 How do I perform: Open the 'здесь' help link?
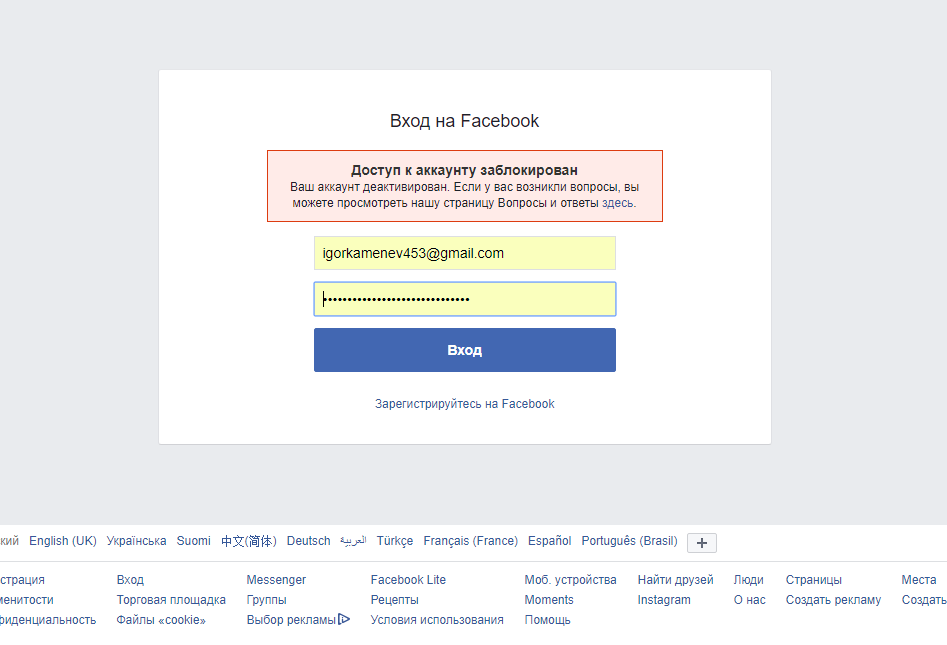pyautogui.click(x=617, y=202)
